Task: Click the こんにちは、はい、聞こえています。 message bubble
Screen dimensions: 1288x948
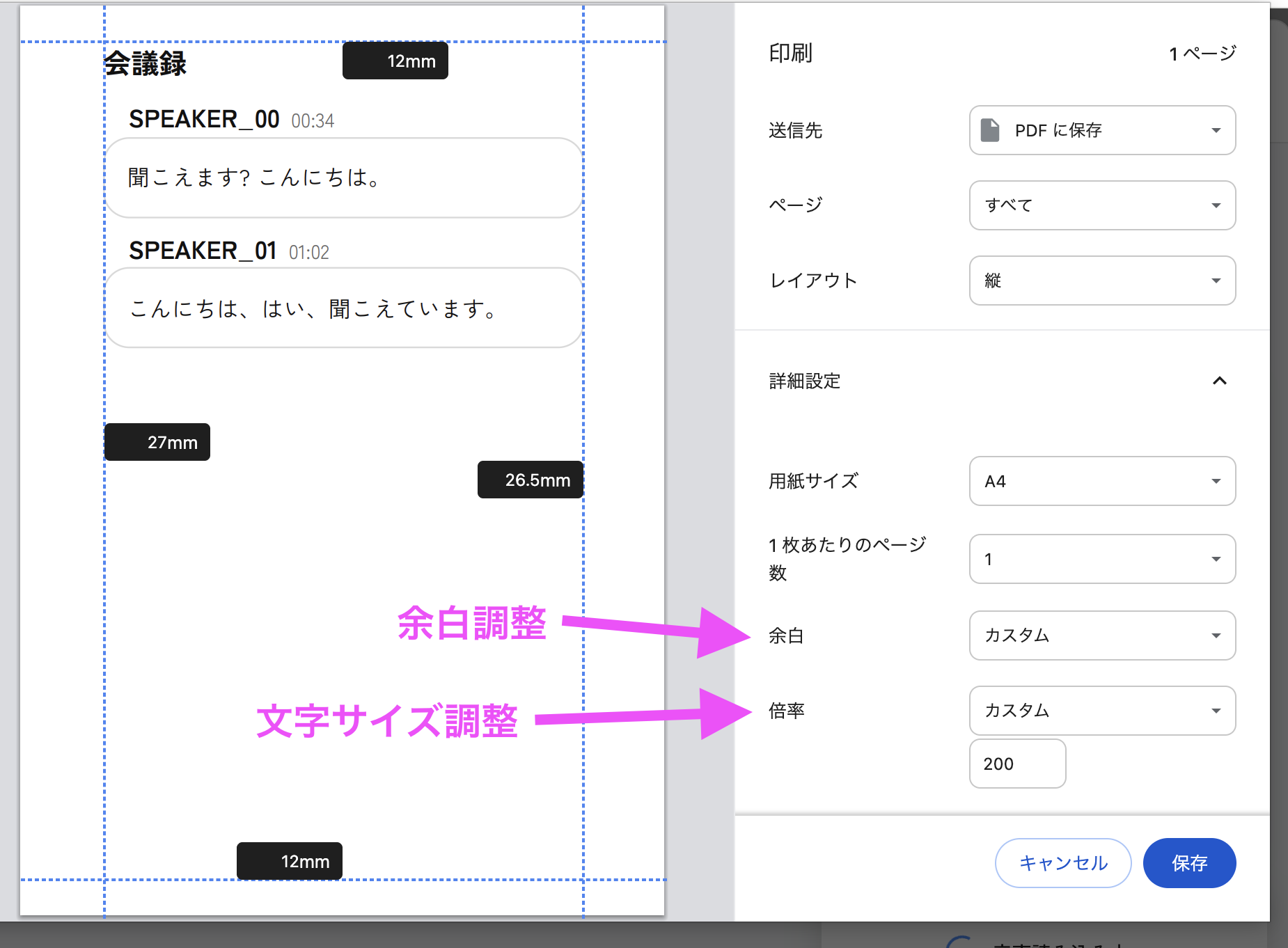Action: coord(343,308)
